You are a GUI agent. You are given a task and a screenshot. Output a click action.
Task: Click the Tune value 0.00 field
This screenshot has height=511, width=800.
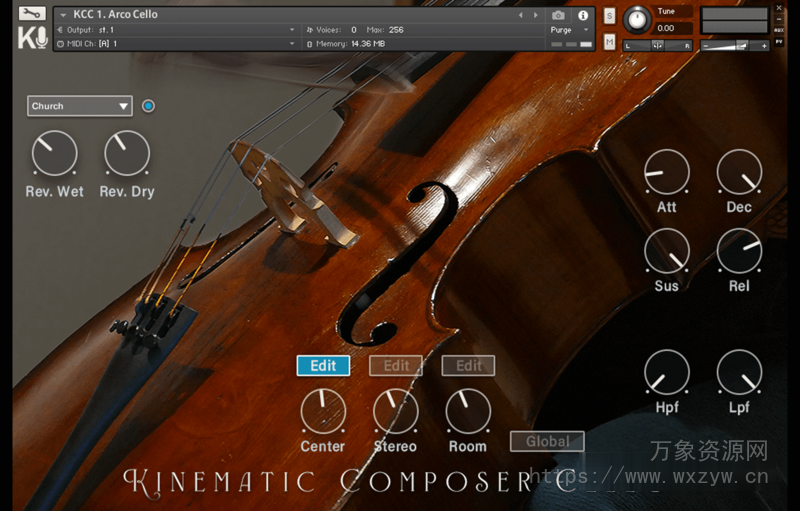point(673,29)
